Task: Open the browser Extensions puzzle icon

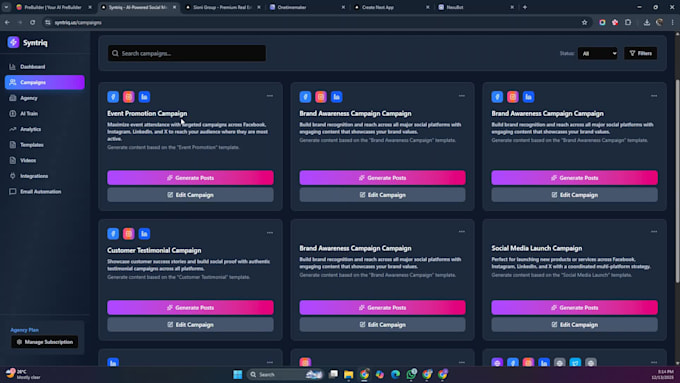Action: (628, 23)
